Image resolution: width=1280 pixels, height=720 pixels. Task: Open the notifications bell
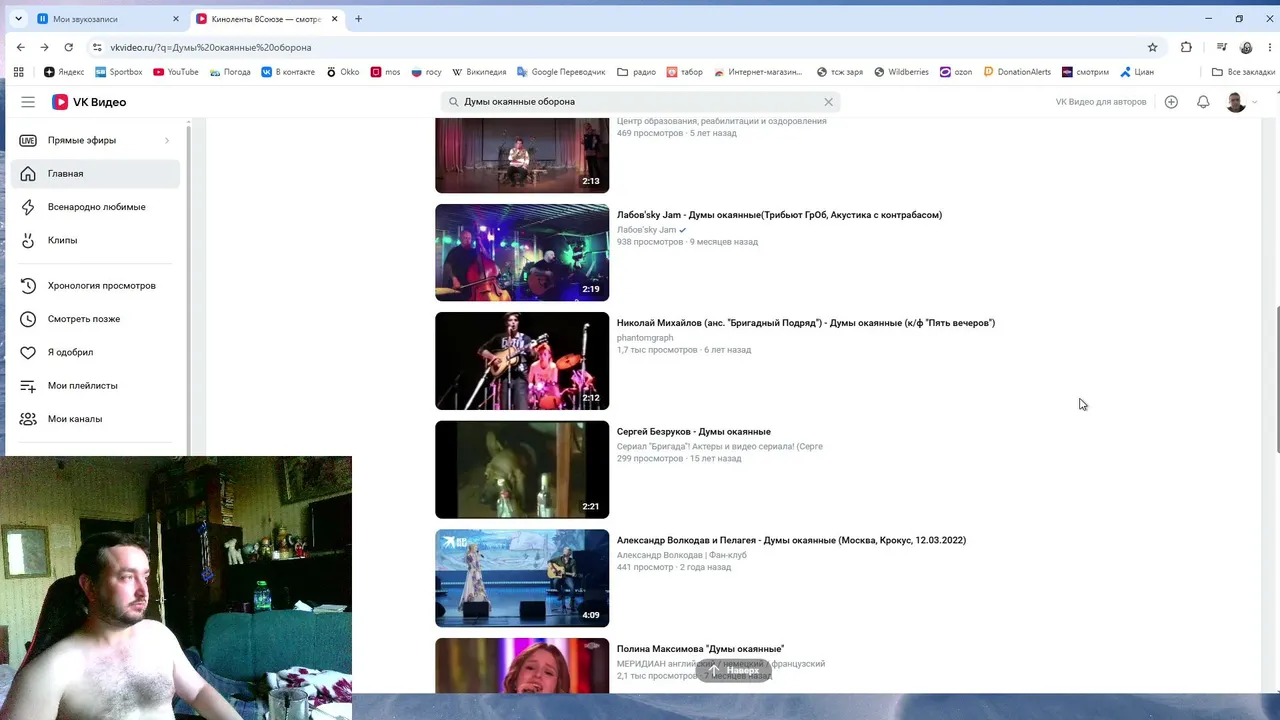[x=1203, y=102]
